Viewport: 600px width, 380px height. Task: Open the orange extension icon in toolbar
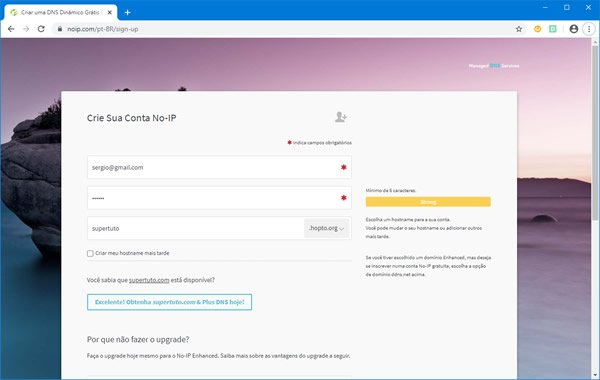point(538,29)
